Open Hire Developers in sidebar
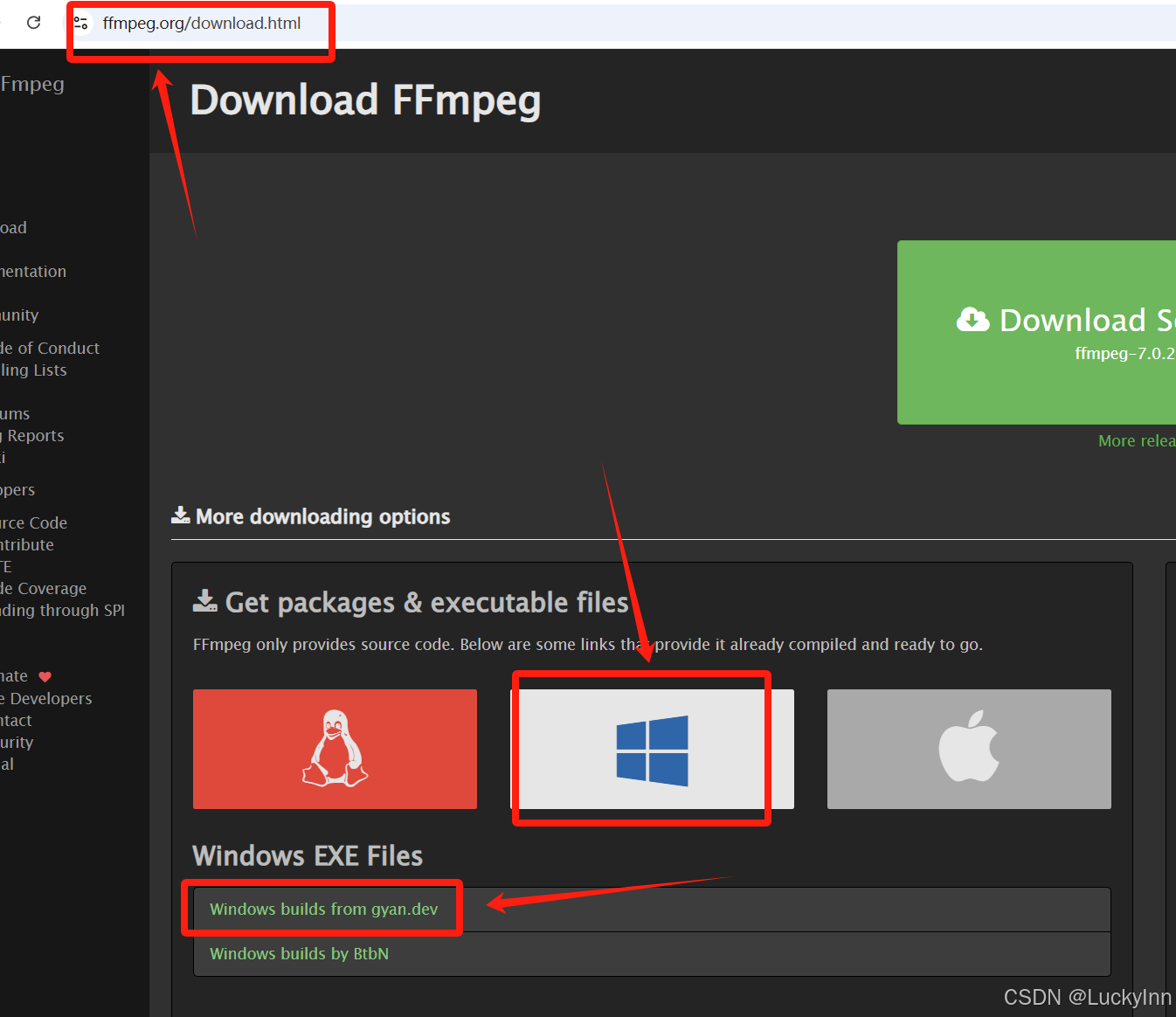The height and width of the screenshot is (1017, 1176). pos(45,698)
